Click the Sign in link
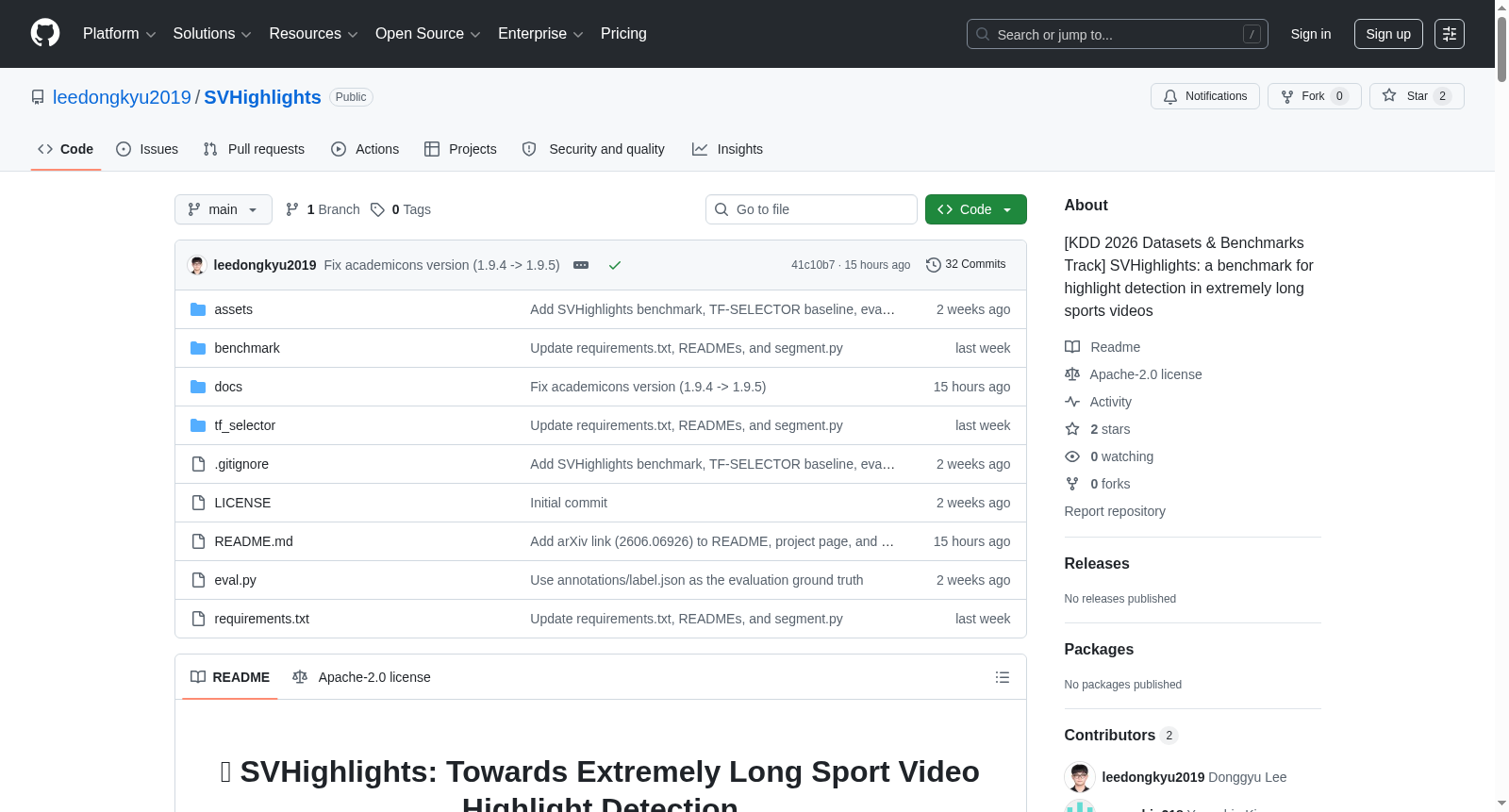The height and width of the screenshot is (812, 1509). click(1311, 34)
